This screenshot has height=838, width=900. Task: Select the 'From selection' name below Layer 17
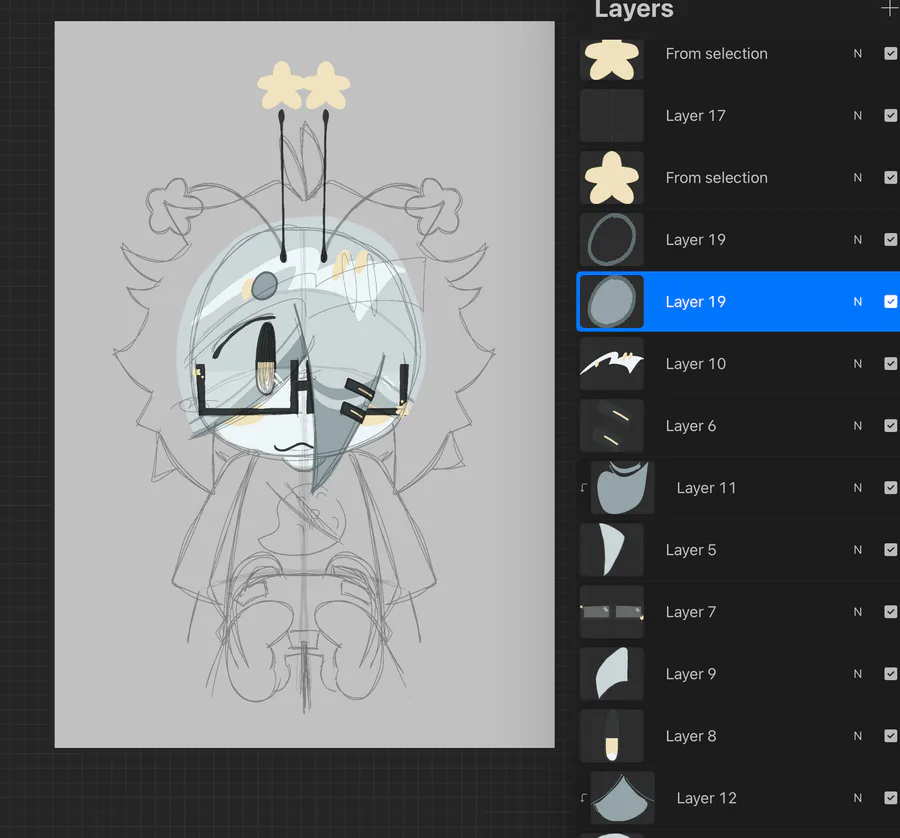tap(716, 177)
